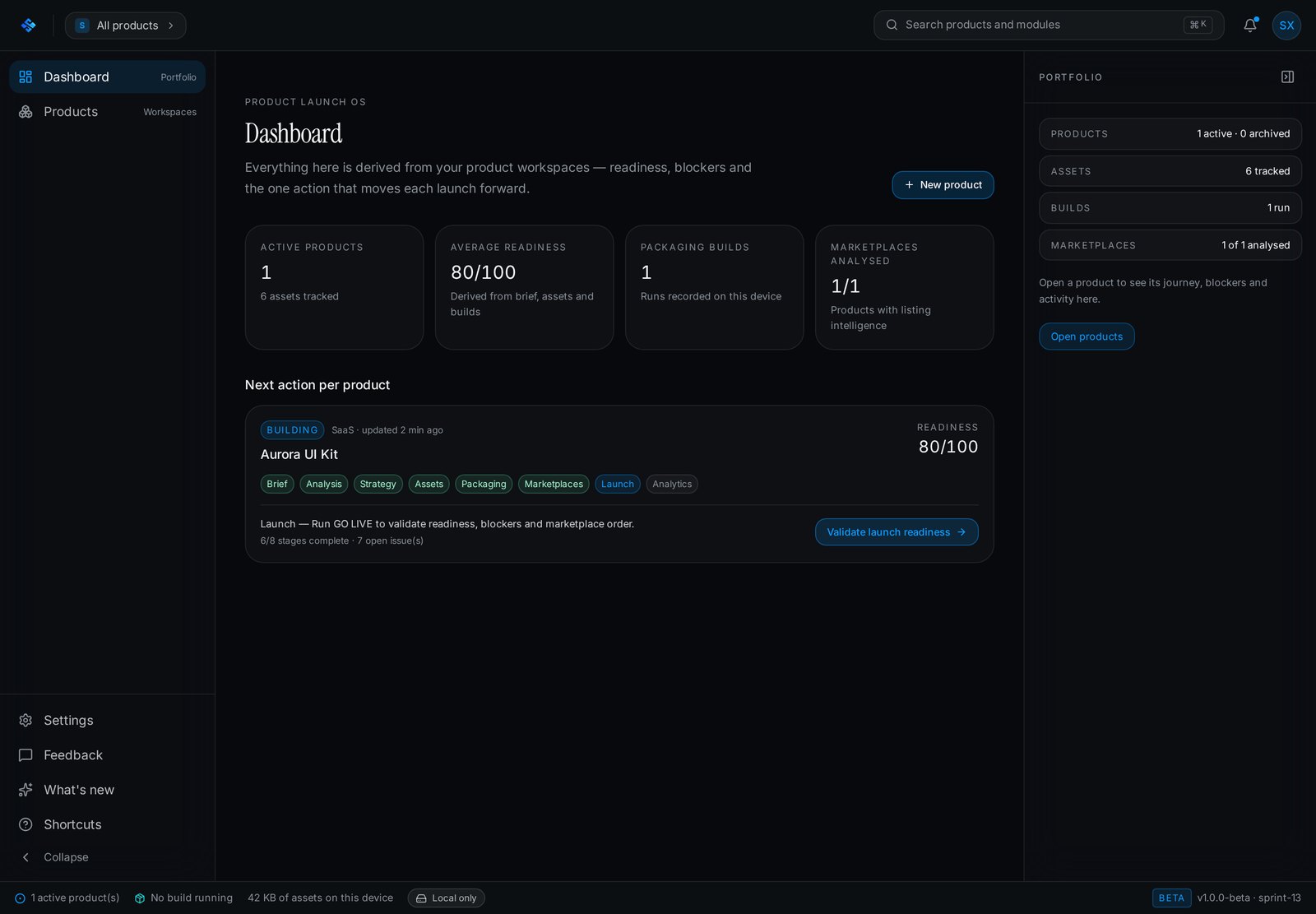Viewport: 1316px width, 914px height.
Task: Click the New product button
Action: coord(943,185)
